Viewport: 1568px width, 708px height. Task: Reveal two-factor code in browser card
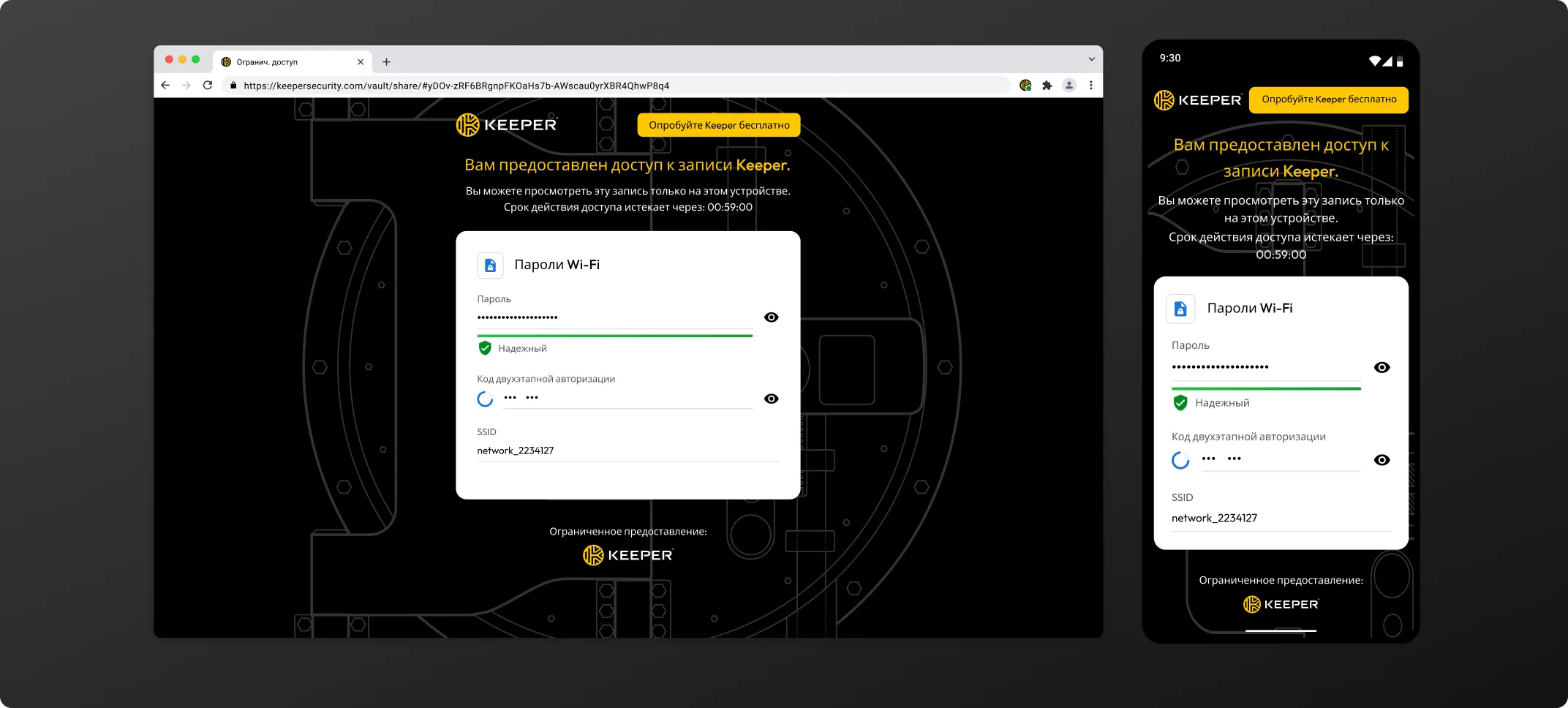tap(771, 399)
